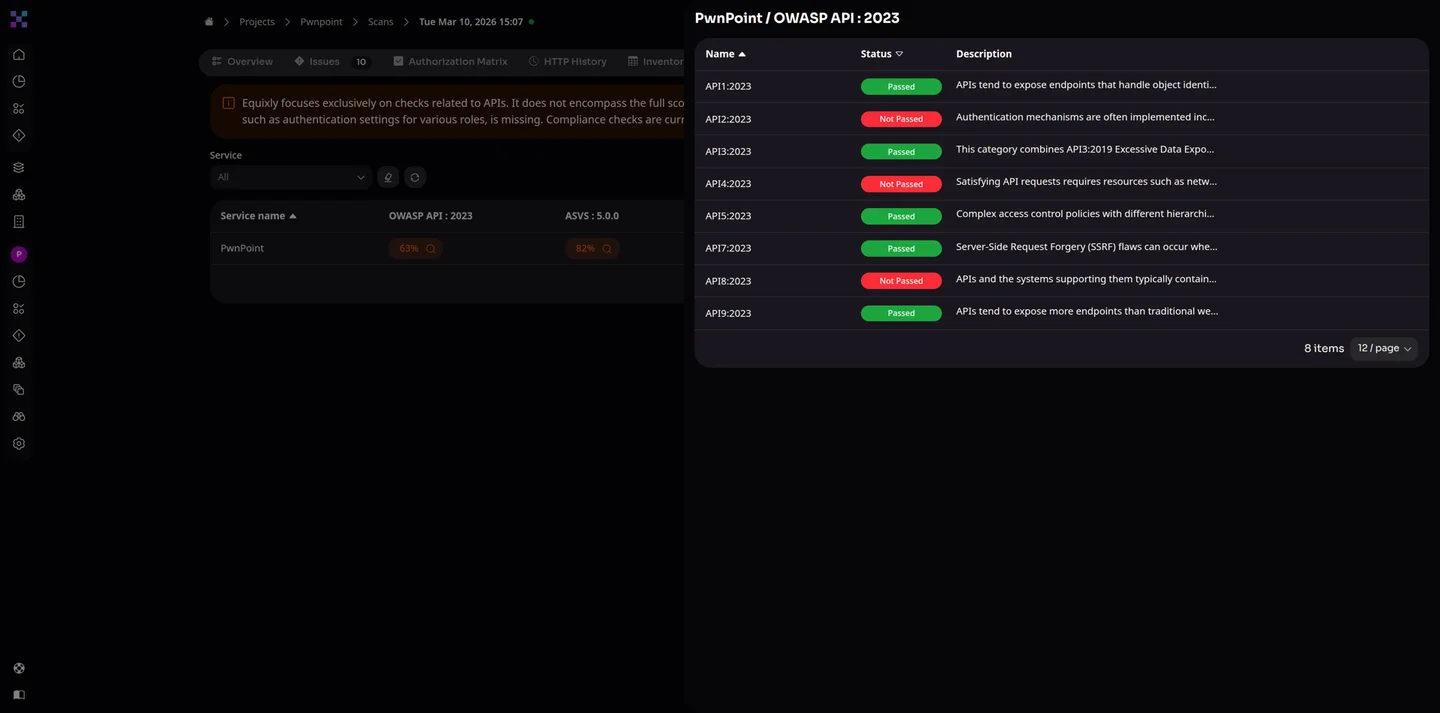Open the 12 / page size dropdown

(x=1384, y=348)
